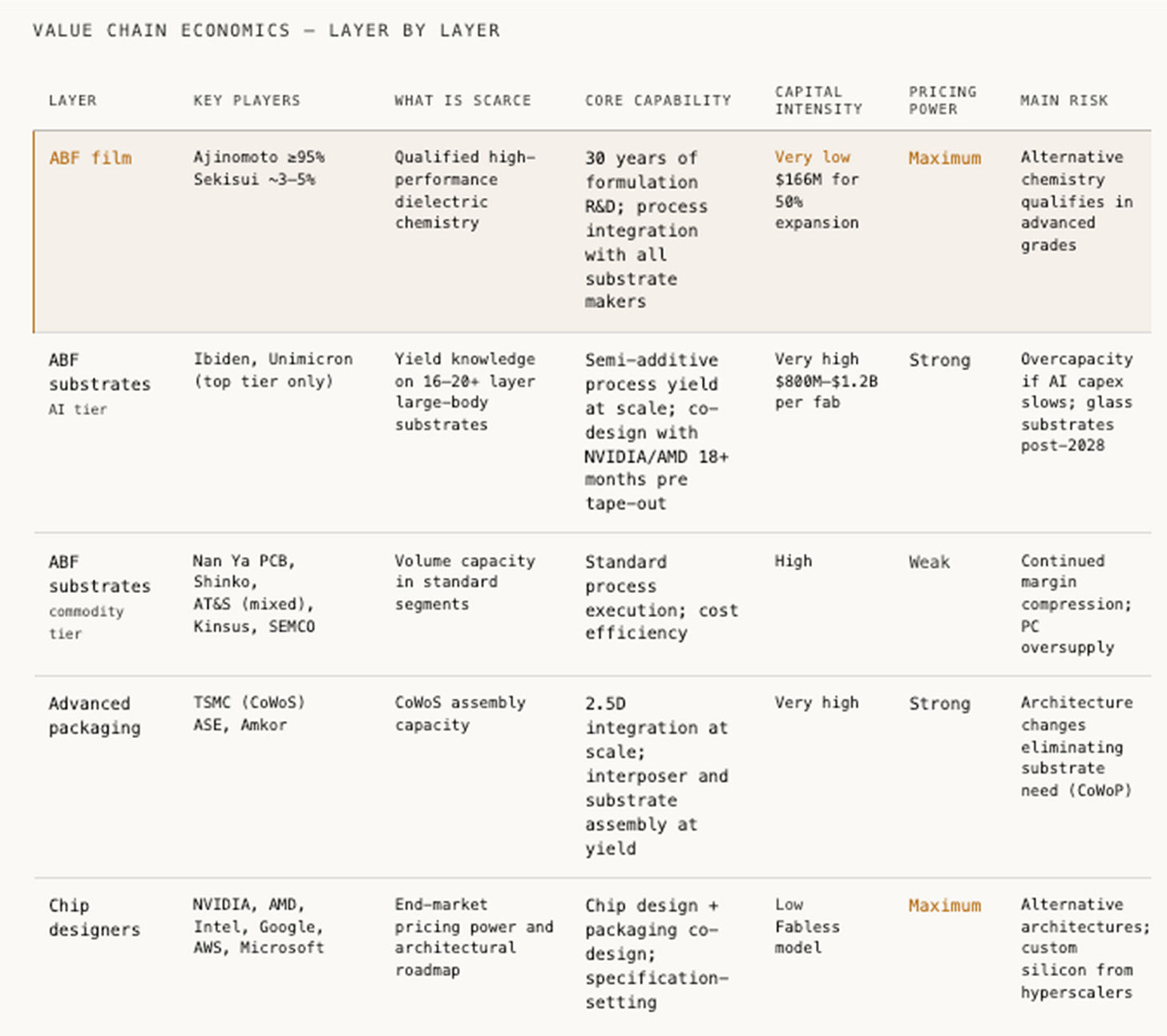This screenshot has width=1167, height=1036.
Task: Select the 'Ajinomoto ≥95% Sekisui ~3–5%' cell
Action: point(259,168)
